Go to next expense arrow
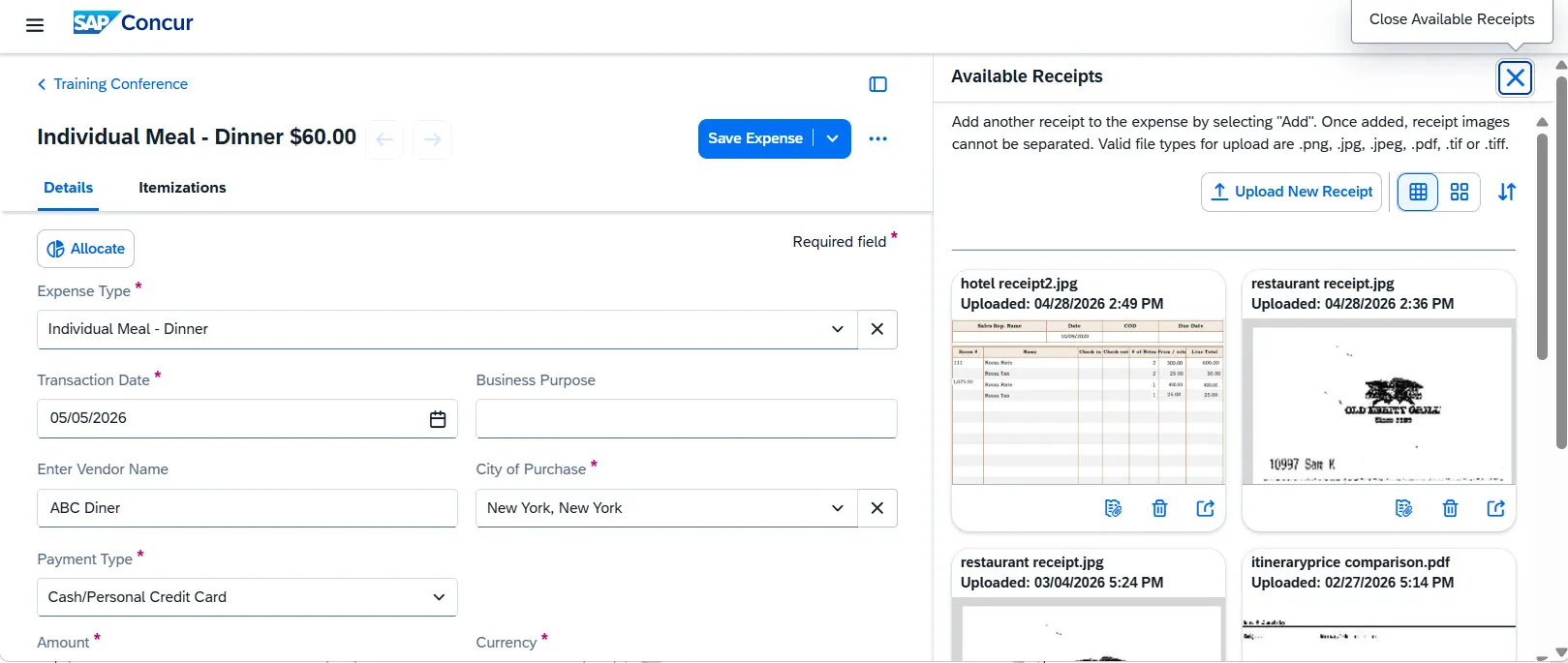Viewport: 1568px width, 663px height. (x=432, y=139)
